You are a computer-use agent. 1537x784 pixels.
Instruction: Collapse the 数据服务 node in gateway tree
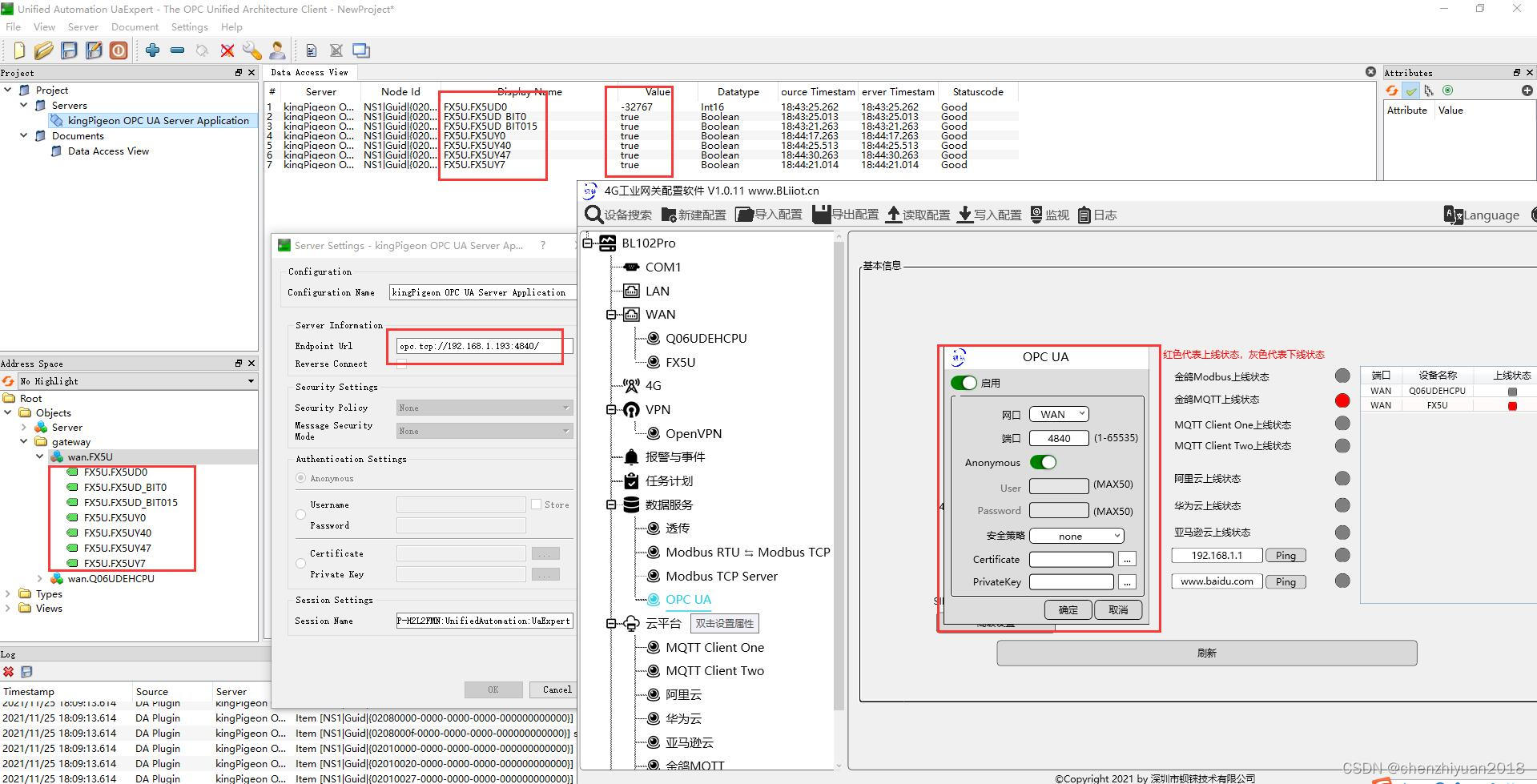611,505
